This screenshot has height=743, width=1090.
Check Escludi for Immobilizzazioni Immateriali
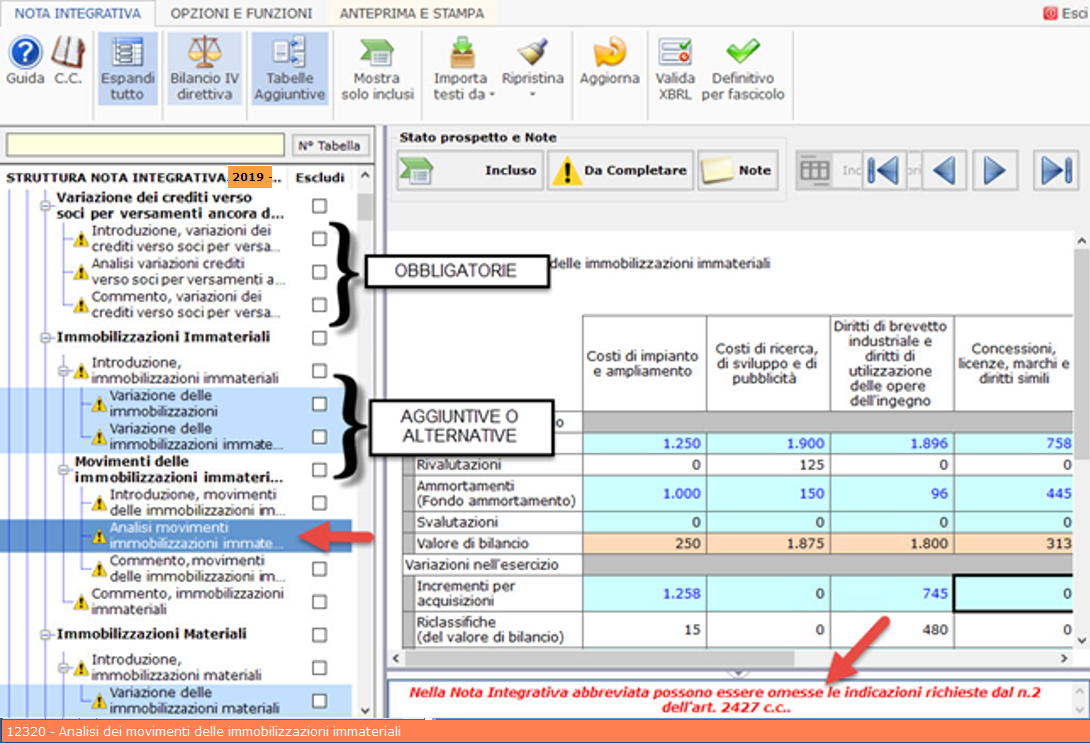(319, 338)
